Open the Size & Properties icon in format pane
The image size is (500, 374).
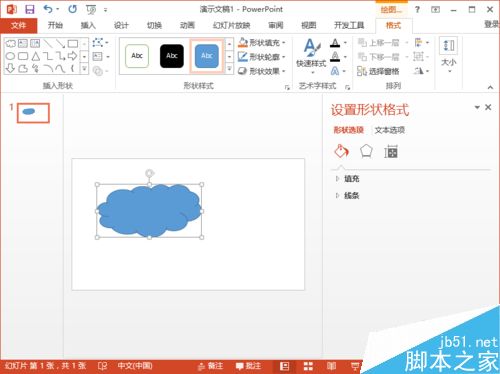point(391,152)
